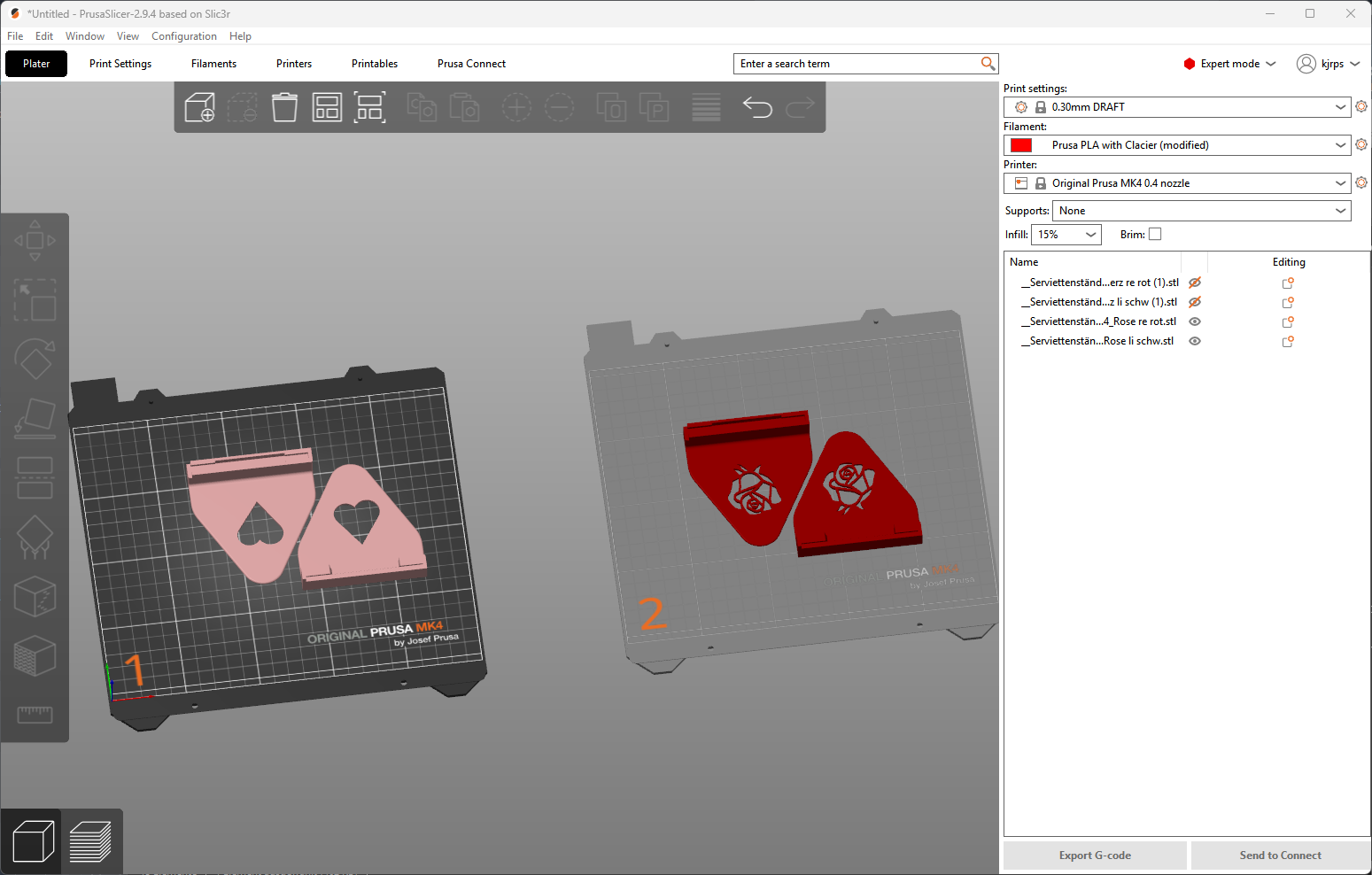The height and width of the screenshot is (875, 1372).
Task: Click the Delete all trash icon
Action: pos(284,107)
